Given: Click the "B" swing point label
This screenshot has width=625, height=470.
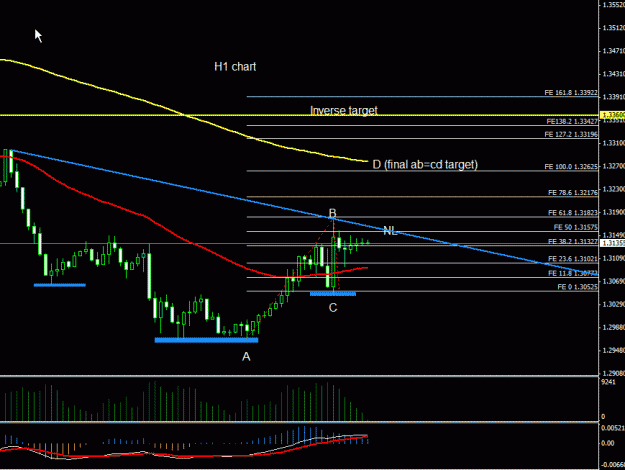Looking at the screenshot, I should [x=332, y=213].
